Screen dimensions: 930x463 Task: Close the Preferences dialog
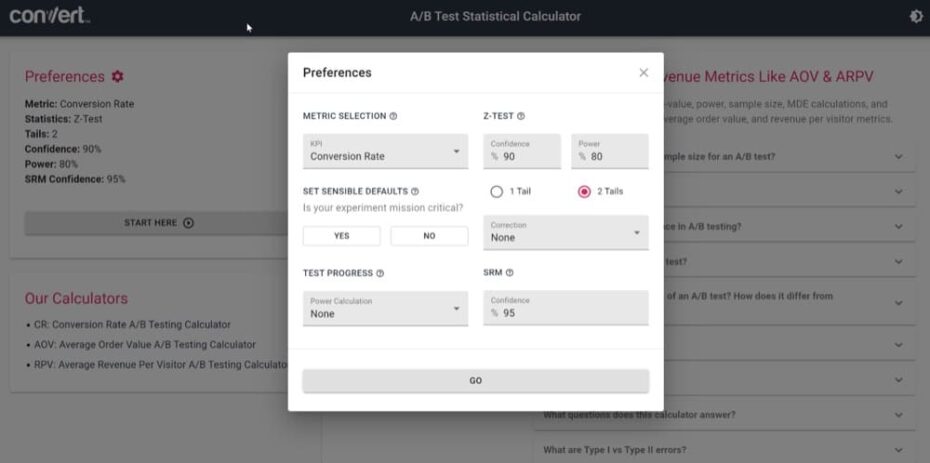(x=644, y=72)
